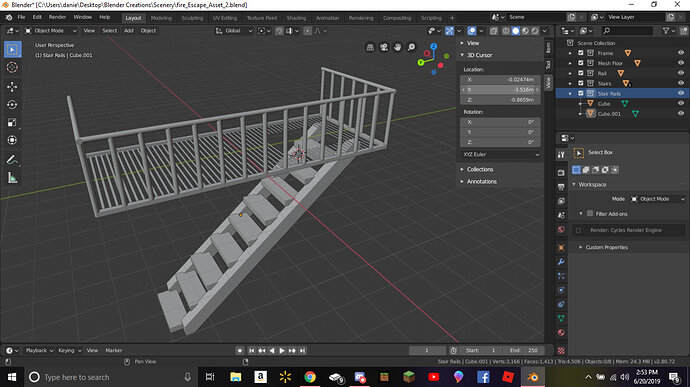Open Chrome from the Windows taskbar
The width and height of the screenshot is (690, 387).
pyautogui.click(x=310, y=377)
